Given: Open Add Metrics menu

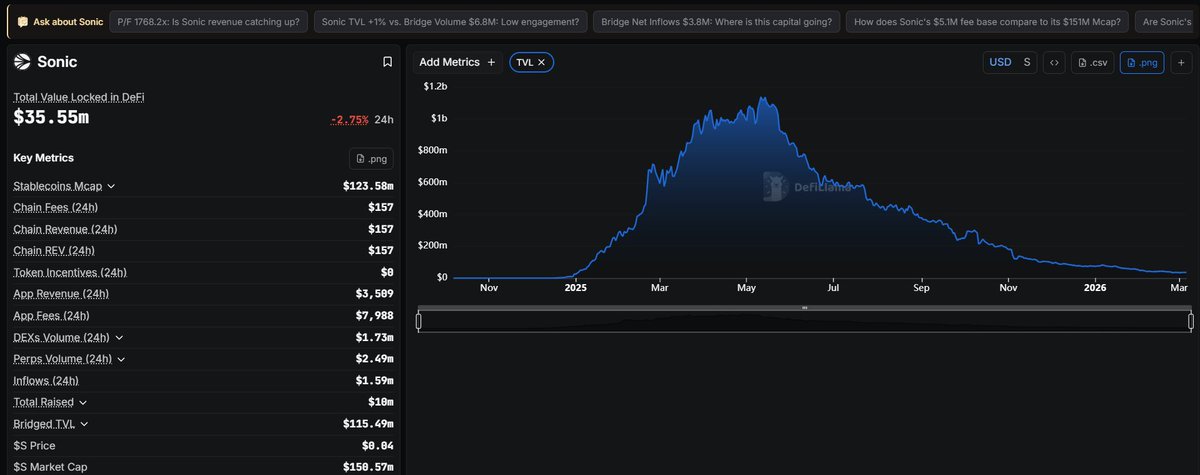Looking at the screenshot, I should click(457, 62).
